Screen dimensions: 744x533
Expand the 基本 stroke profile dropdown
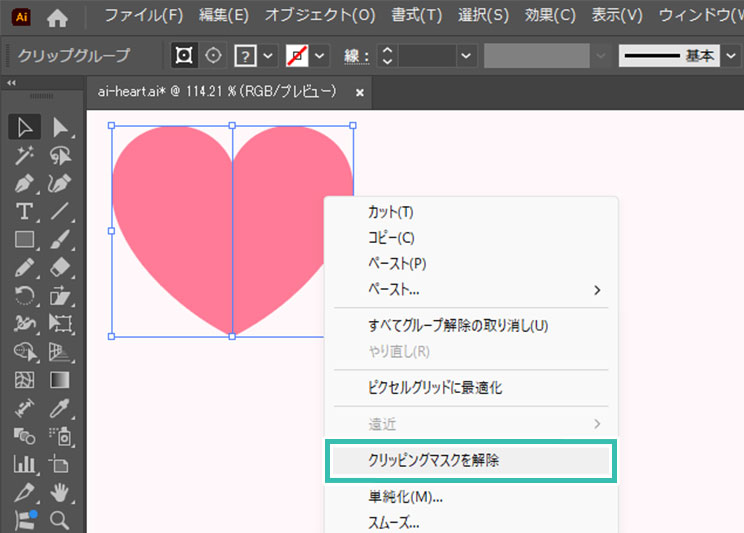coord(731,56)
